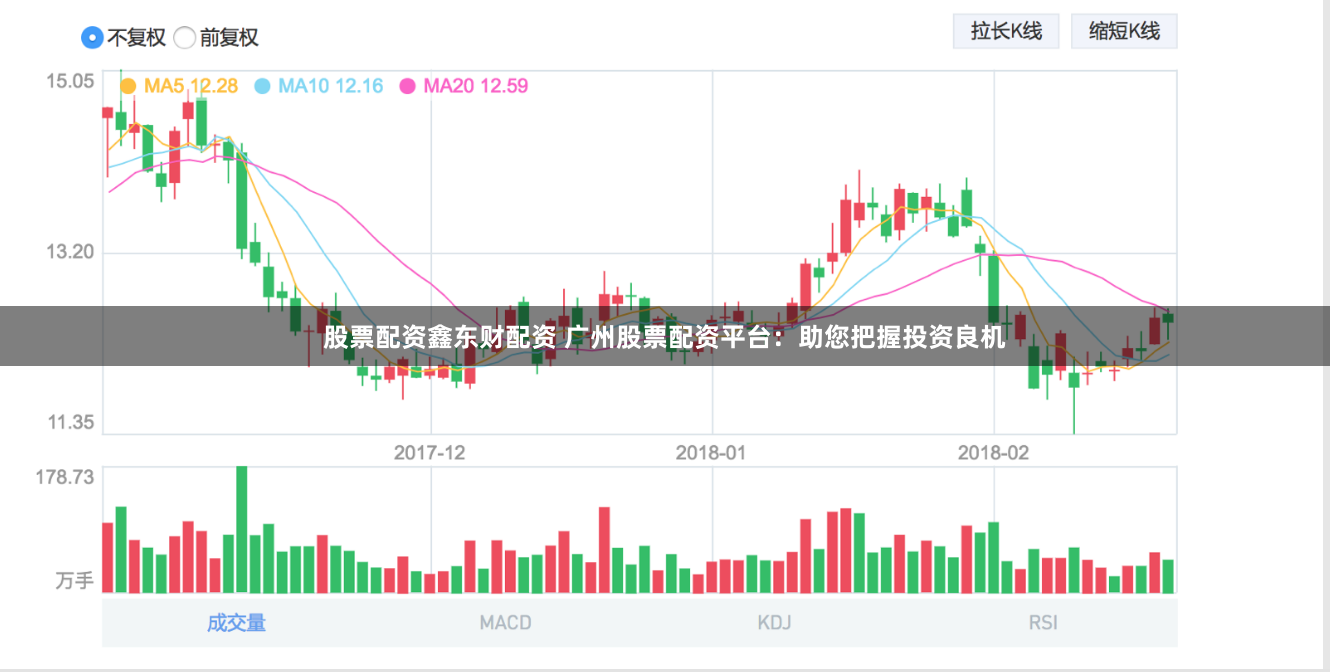Screen dimensions: 1330x672
Task: Click the MA20 12.59 legend label
Action: (475, 86)
